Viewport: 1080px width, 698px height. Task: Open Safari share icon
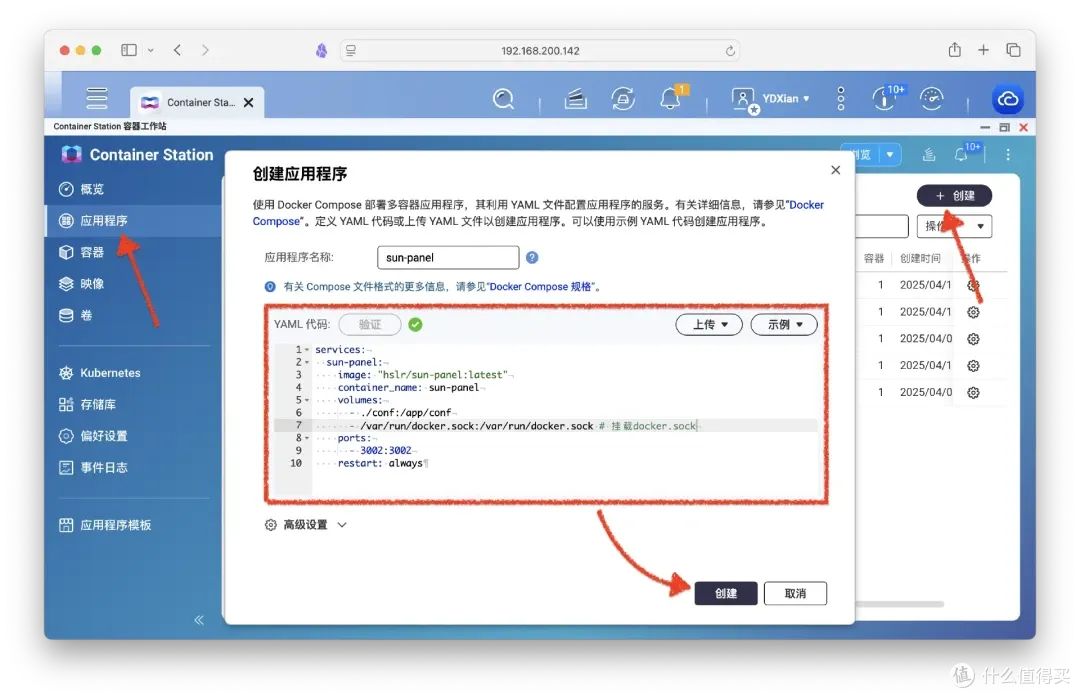(955, 50)
